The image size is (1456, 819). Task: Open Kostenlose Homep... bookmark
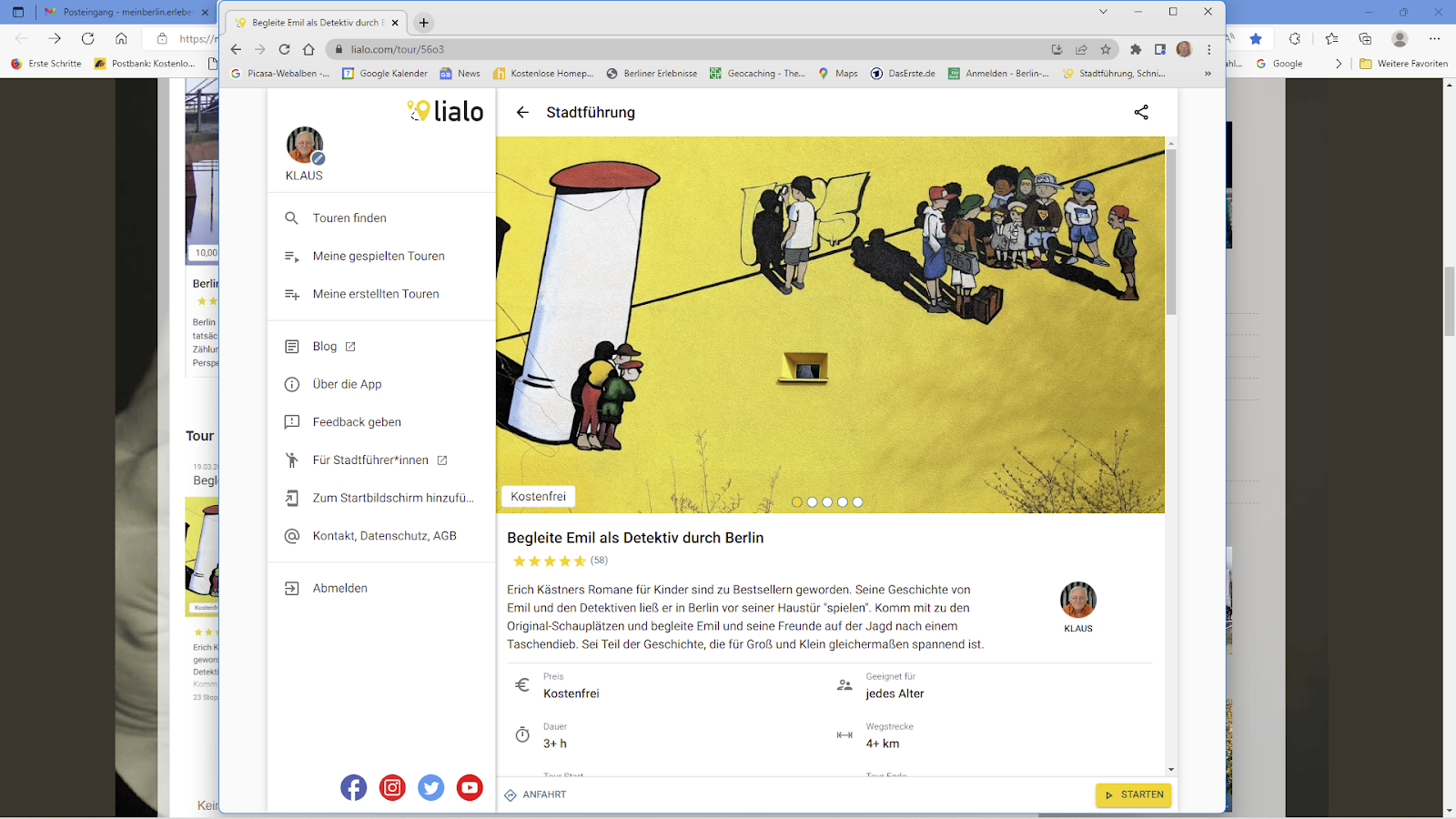coord(543,74)
